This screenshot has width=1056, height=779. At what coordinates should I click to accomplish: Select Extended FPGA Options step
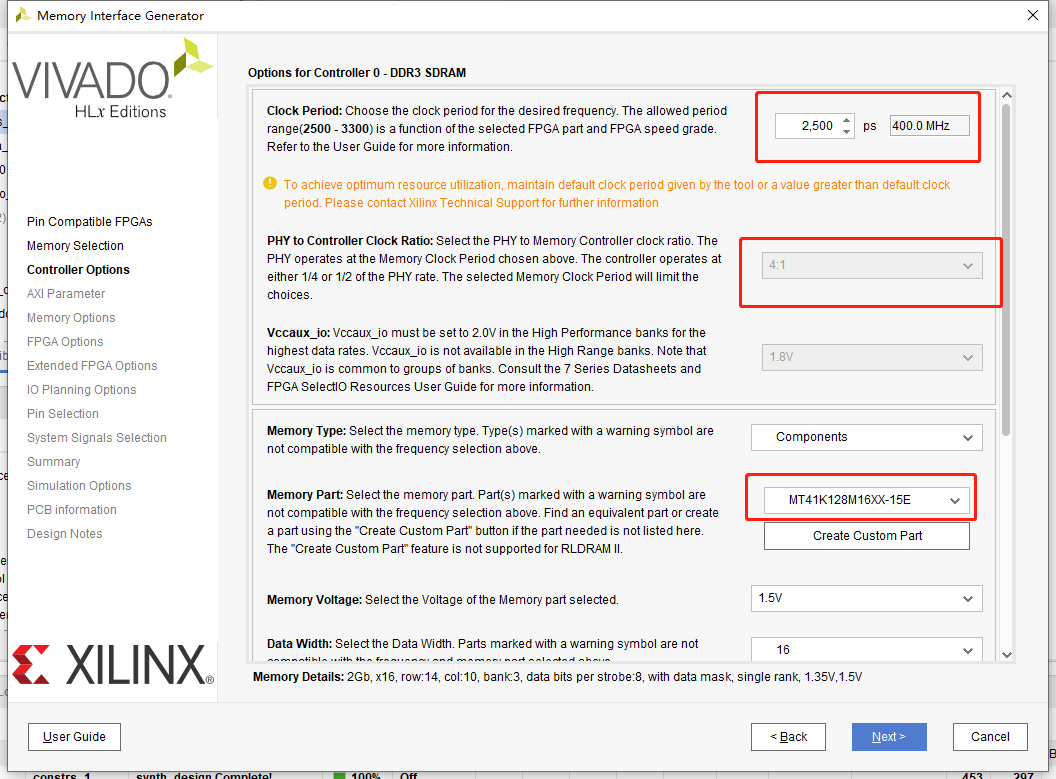tap(92, 366)
